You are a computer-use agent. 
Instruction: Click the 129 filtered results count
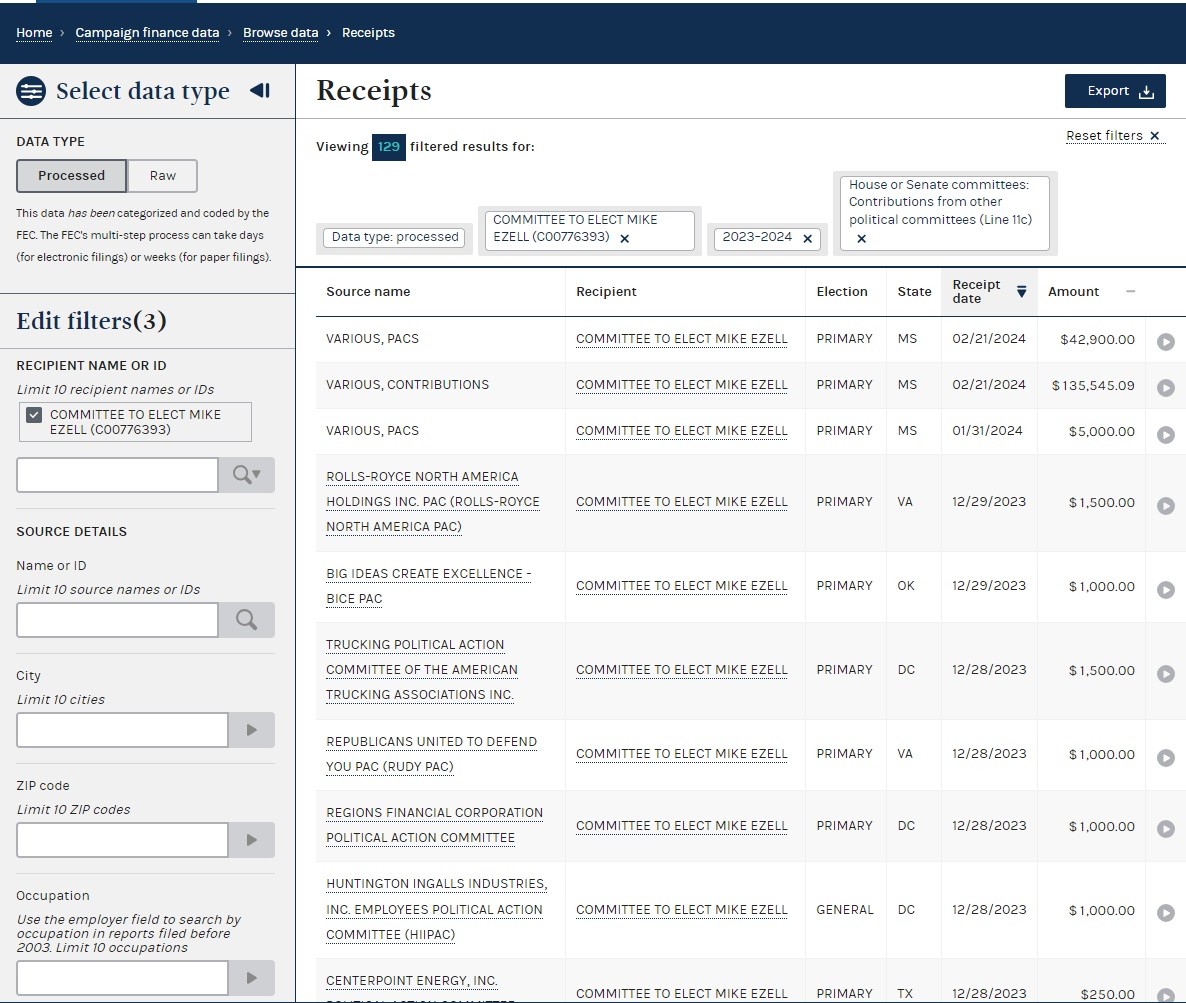point(389,147)
